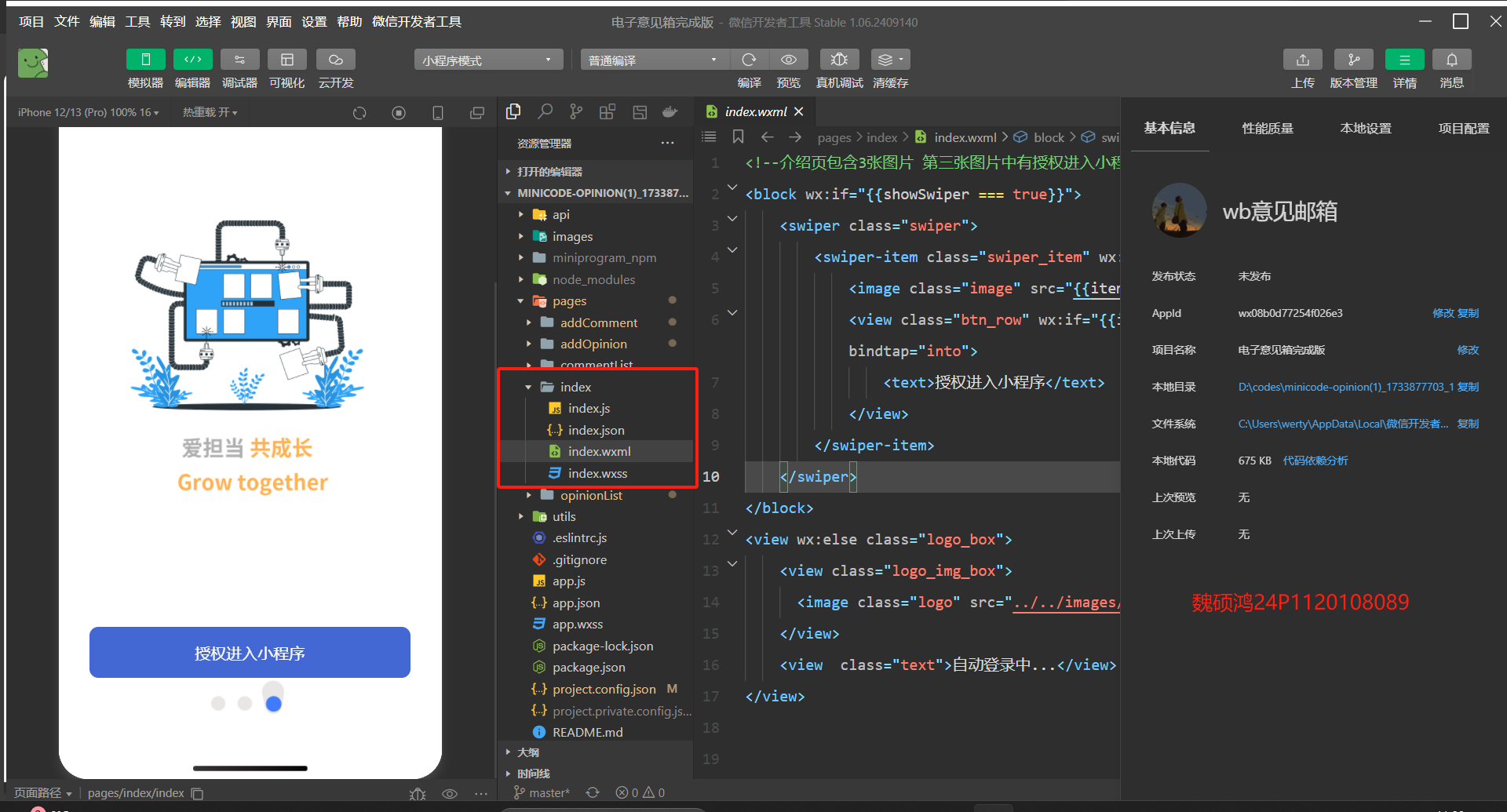Open the 设置 menu
Image resolution: width=1507 pixels, height=812 pixels.
click(x=314, y=22)
